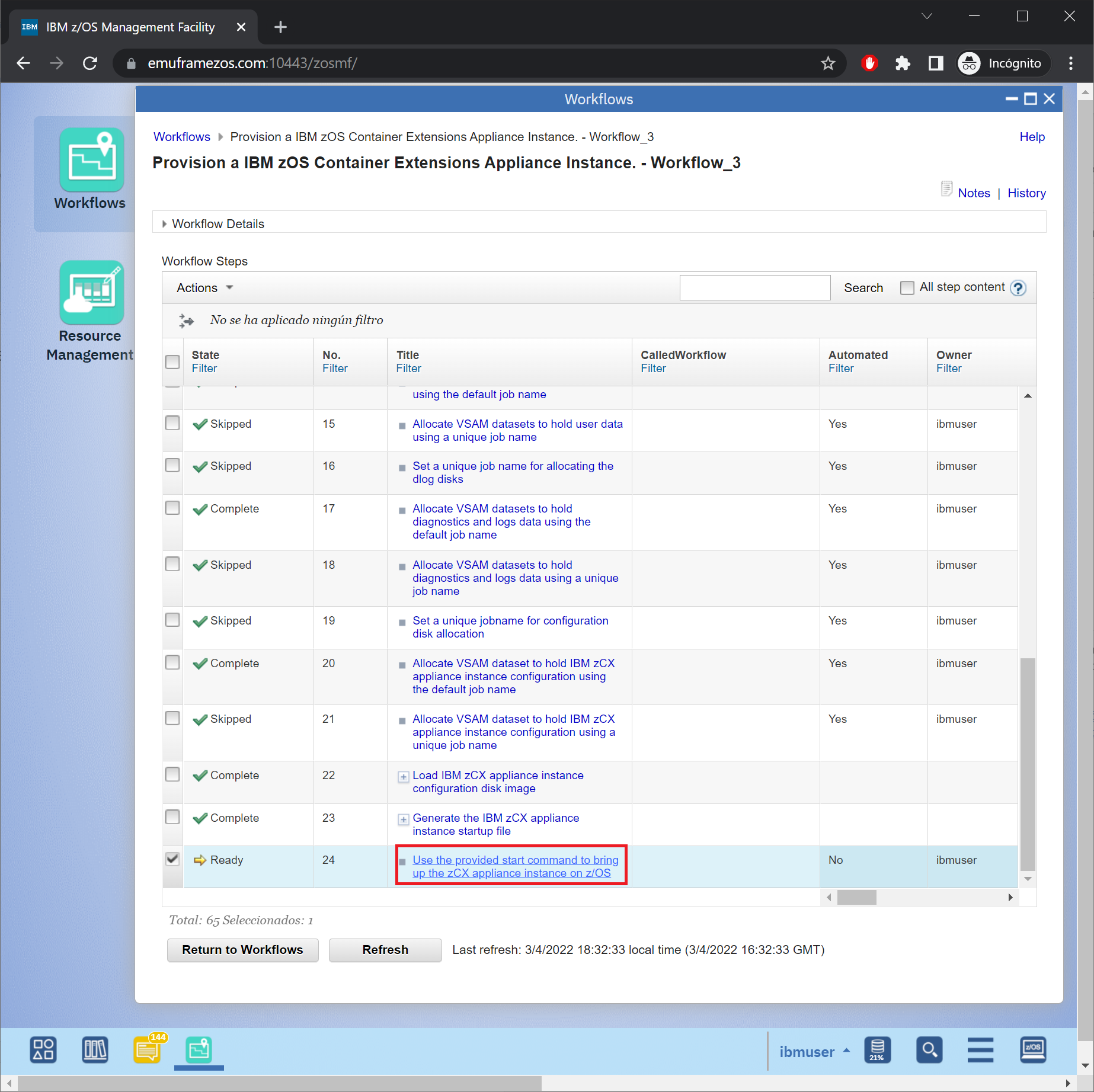Check the box for step 16
The image size is (1094, 1092).
pyautogui.click(x=172, y=465)
